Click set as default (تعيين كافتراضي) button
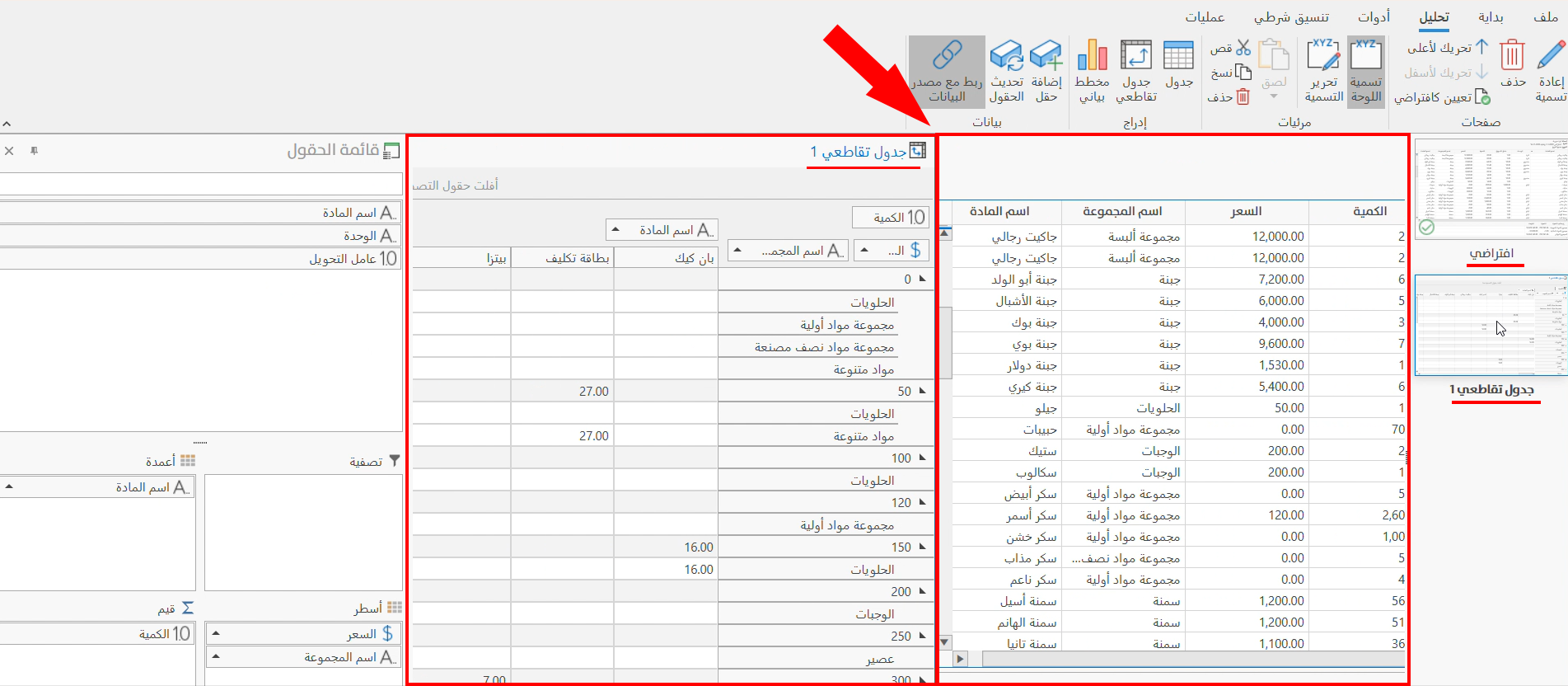Viewport: 1568px width, 686px height. point(1442,97)
